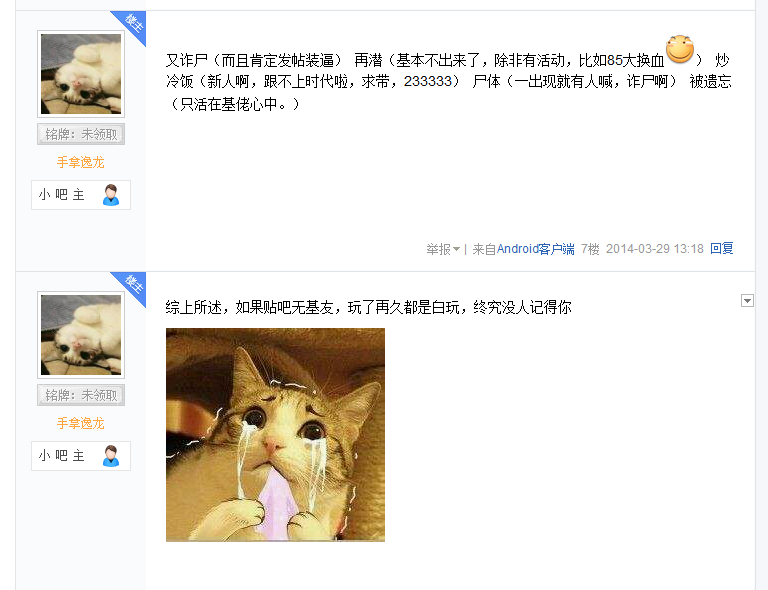Open the dropdown arrow beside second post
768x590 pixels.
[x=747, y=301]
